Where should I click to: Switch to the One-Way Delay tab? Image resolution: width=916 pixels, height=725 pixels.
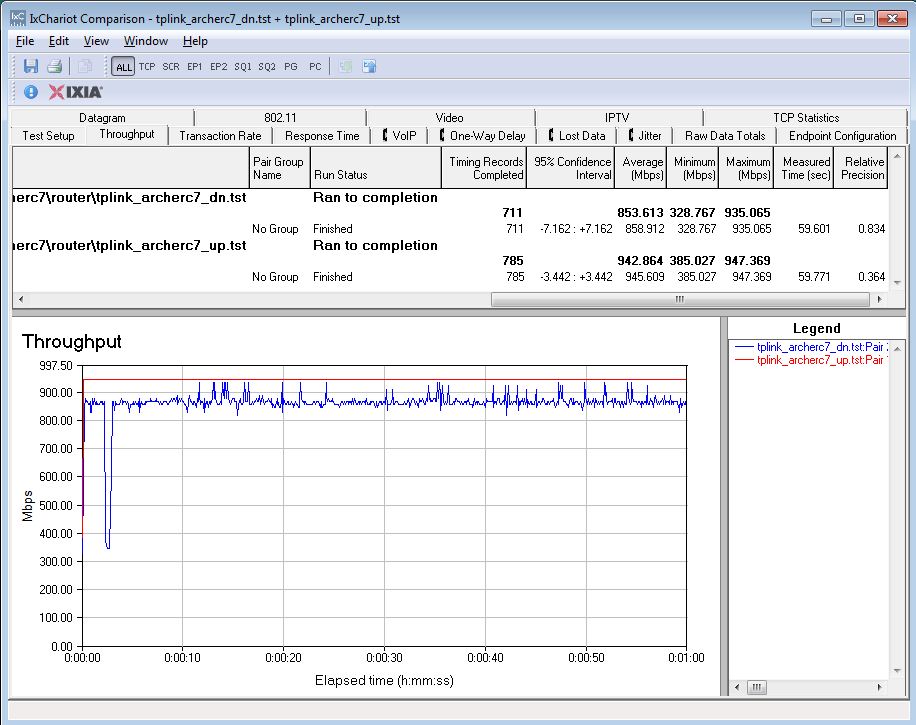(483, 136)
